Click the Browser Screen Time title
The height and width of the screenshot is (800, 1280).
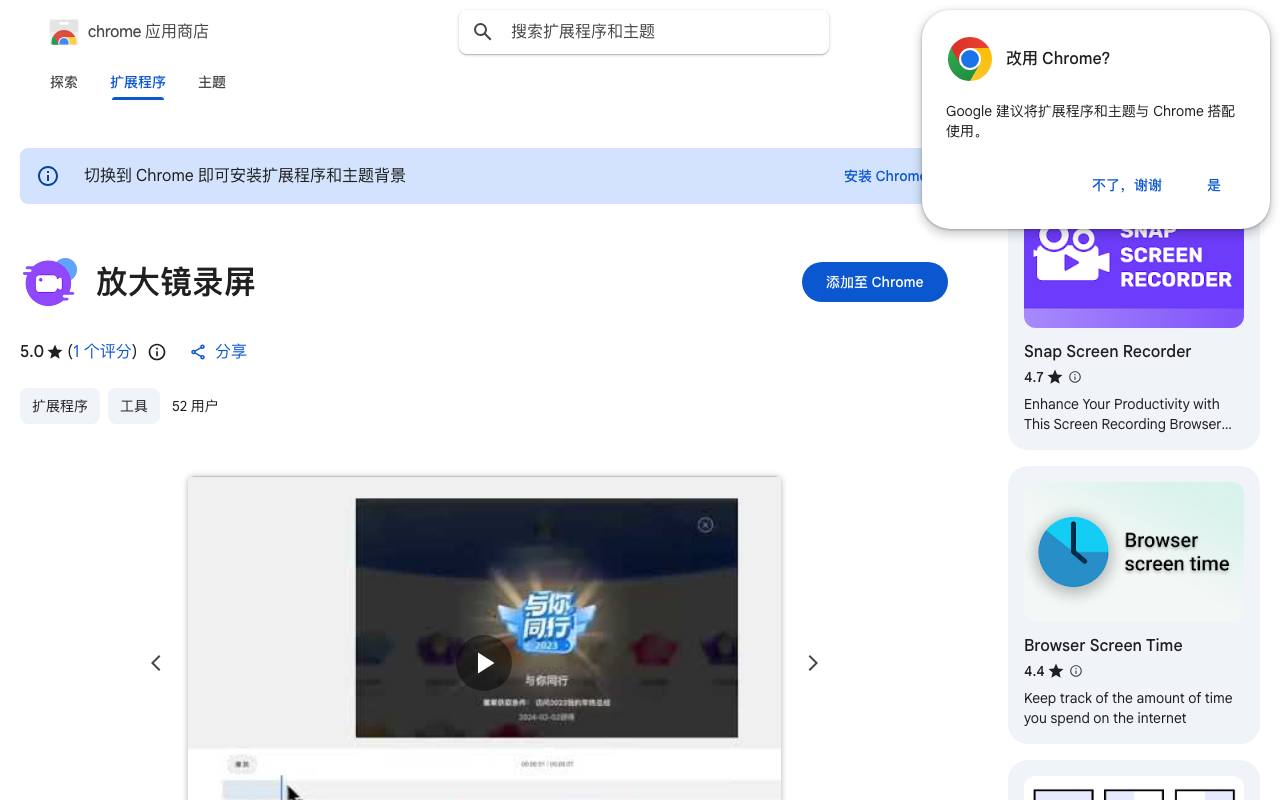(x=1103, y=646)
